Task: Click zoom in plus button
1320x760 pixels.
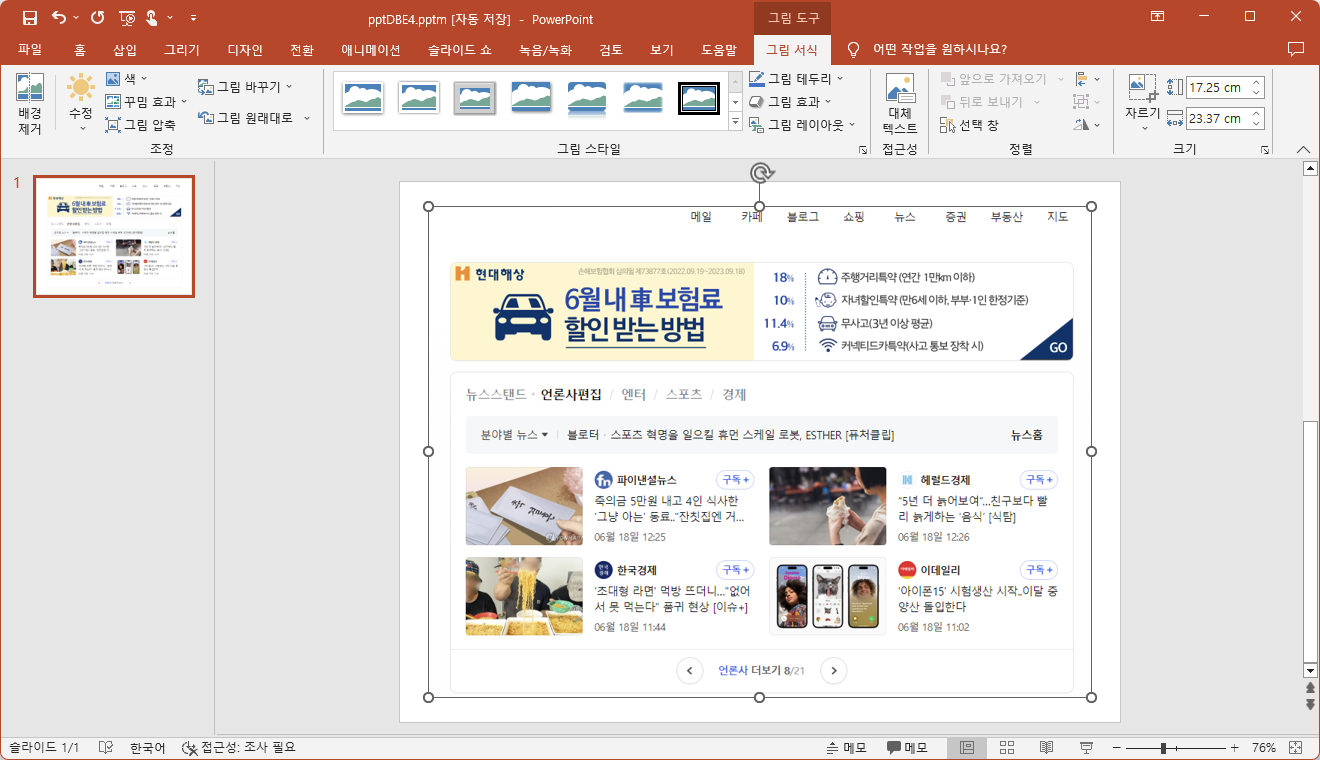Action: (x=1234, y=748)
